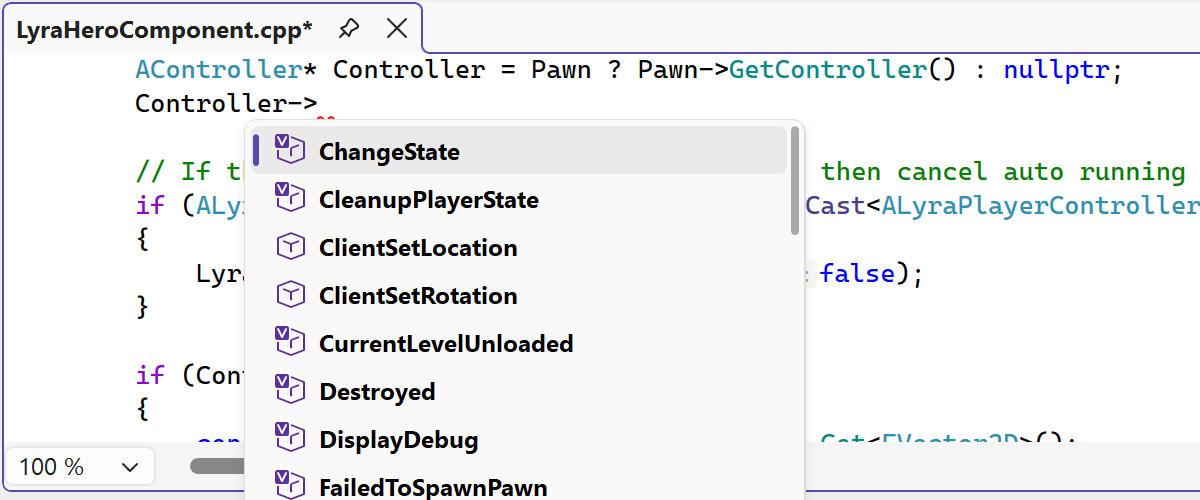Screen dimensions: 1200x500
Task: Click the ChangeState method icon
Action: tap(289, 151)
